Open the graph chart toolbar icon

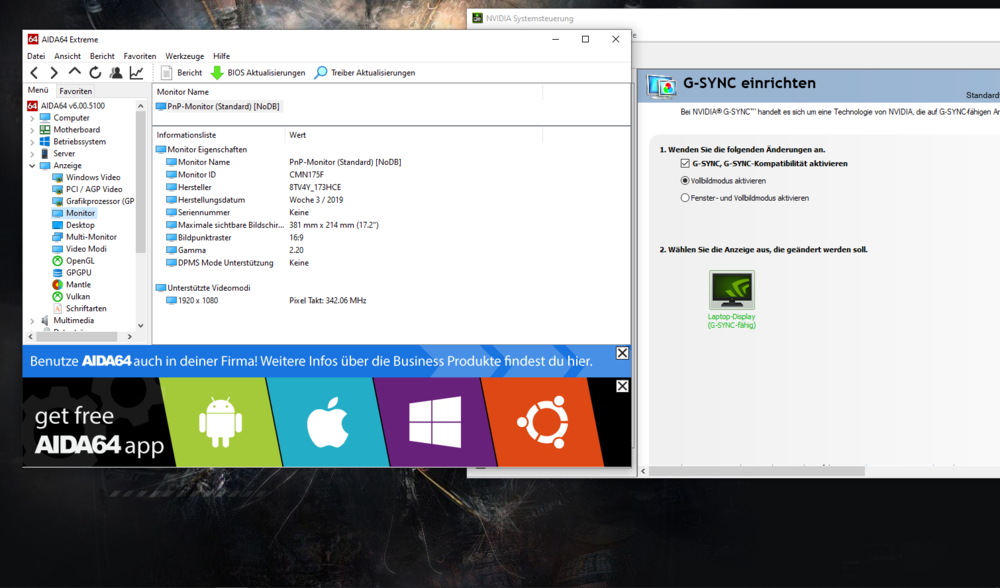point(136,73)
